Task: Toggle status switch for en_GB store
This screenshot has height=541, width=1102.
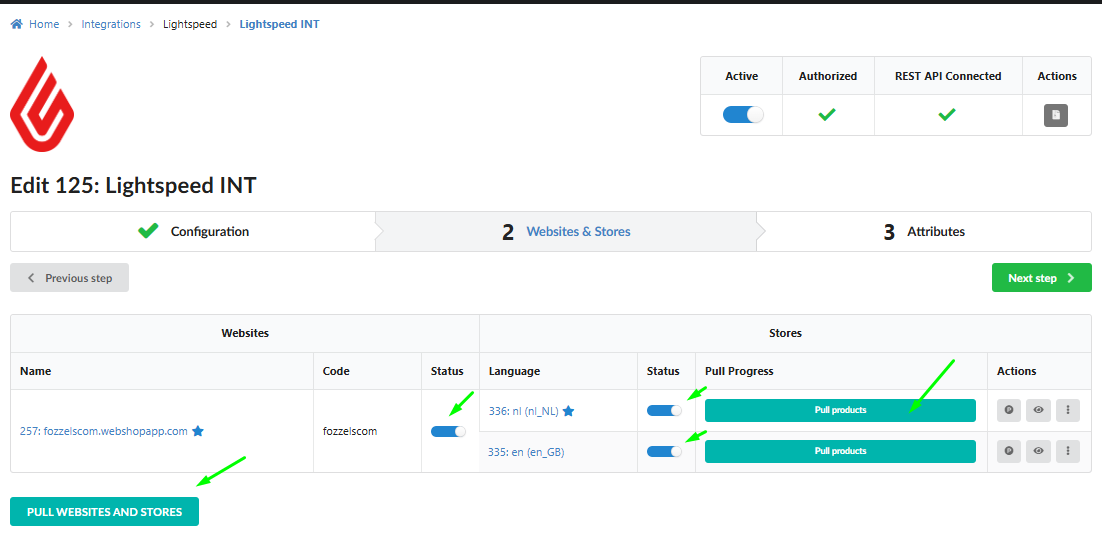Action: (x=664, y=451)
